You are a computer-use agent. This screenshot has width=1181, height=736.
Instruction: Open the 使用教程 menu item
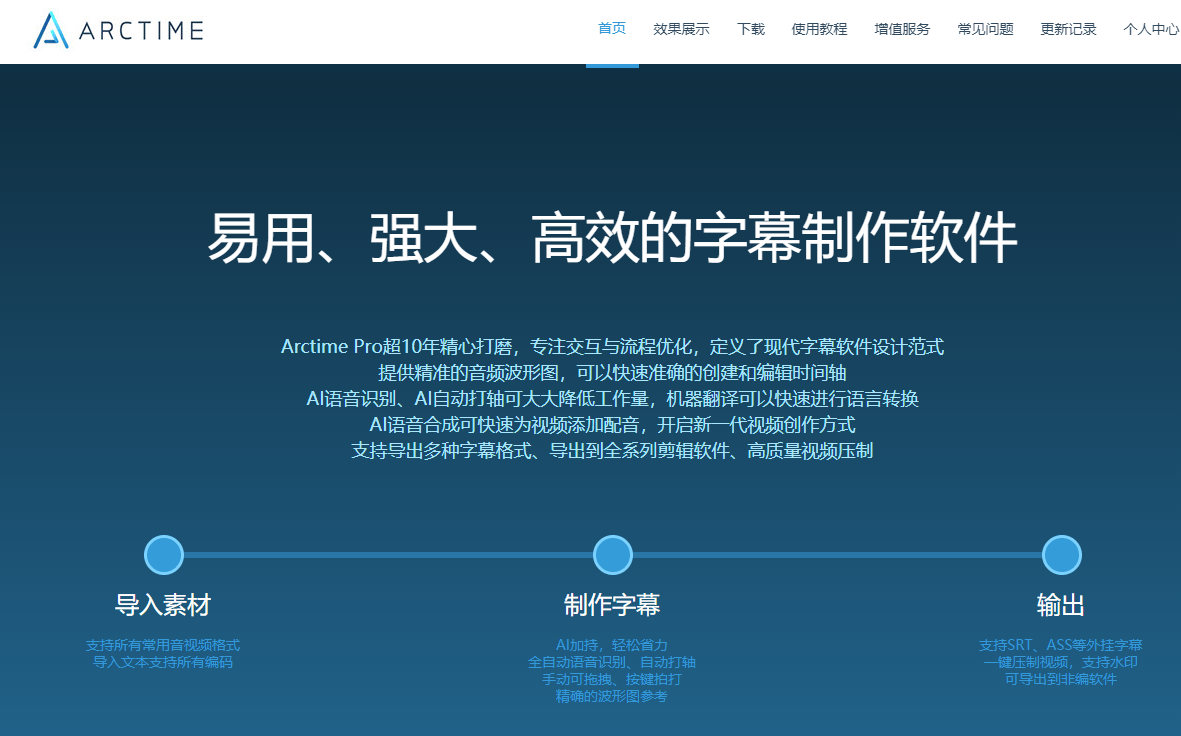pyautogui.click(x=819, y=29)
